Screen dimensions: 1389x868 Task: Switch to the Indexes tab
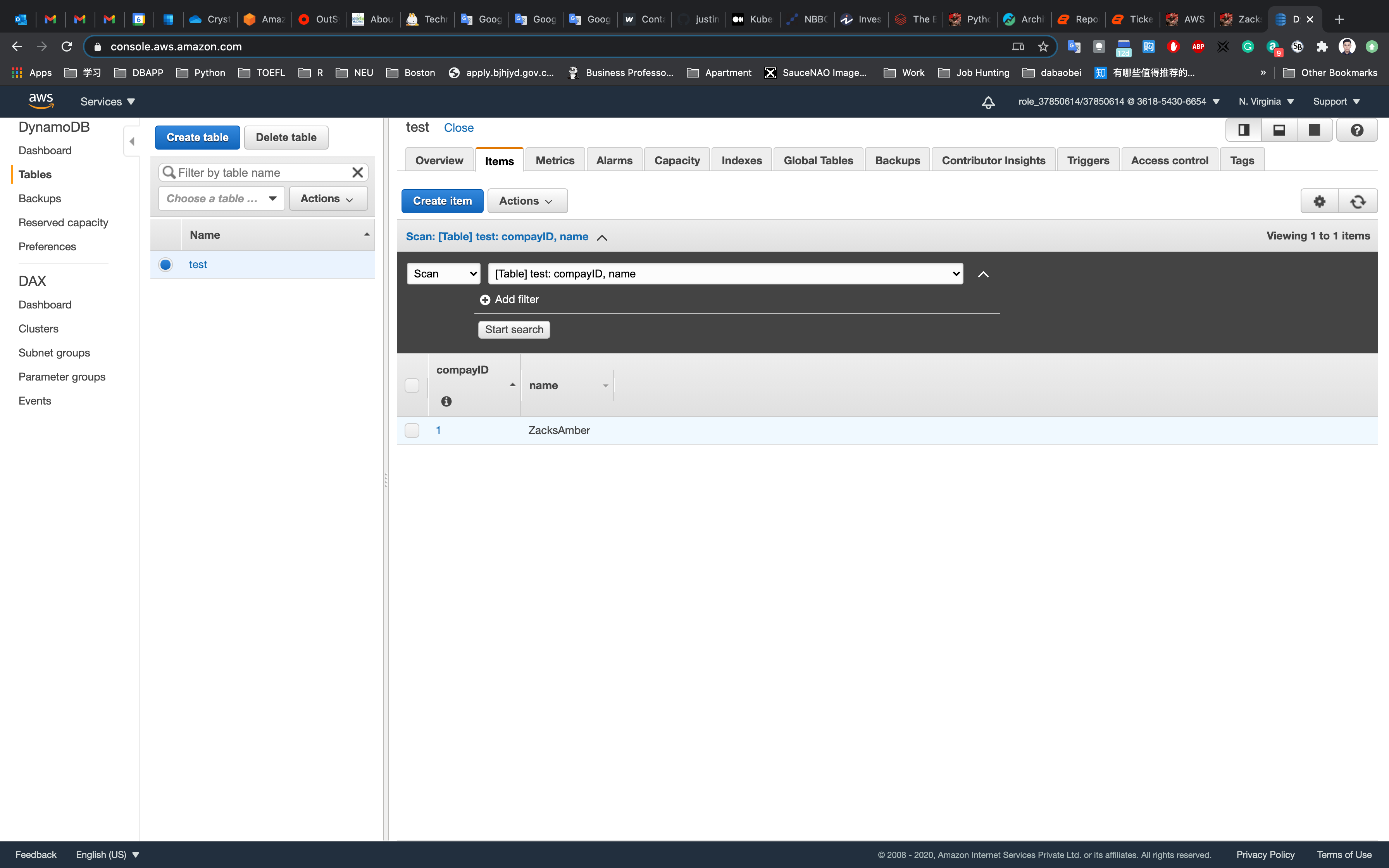coord(741,161)
